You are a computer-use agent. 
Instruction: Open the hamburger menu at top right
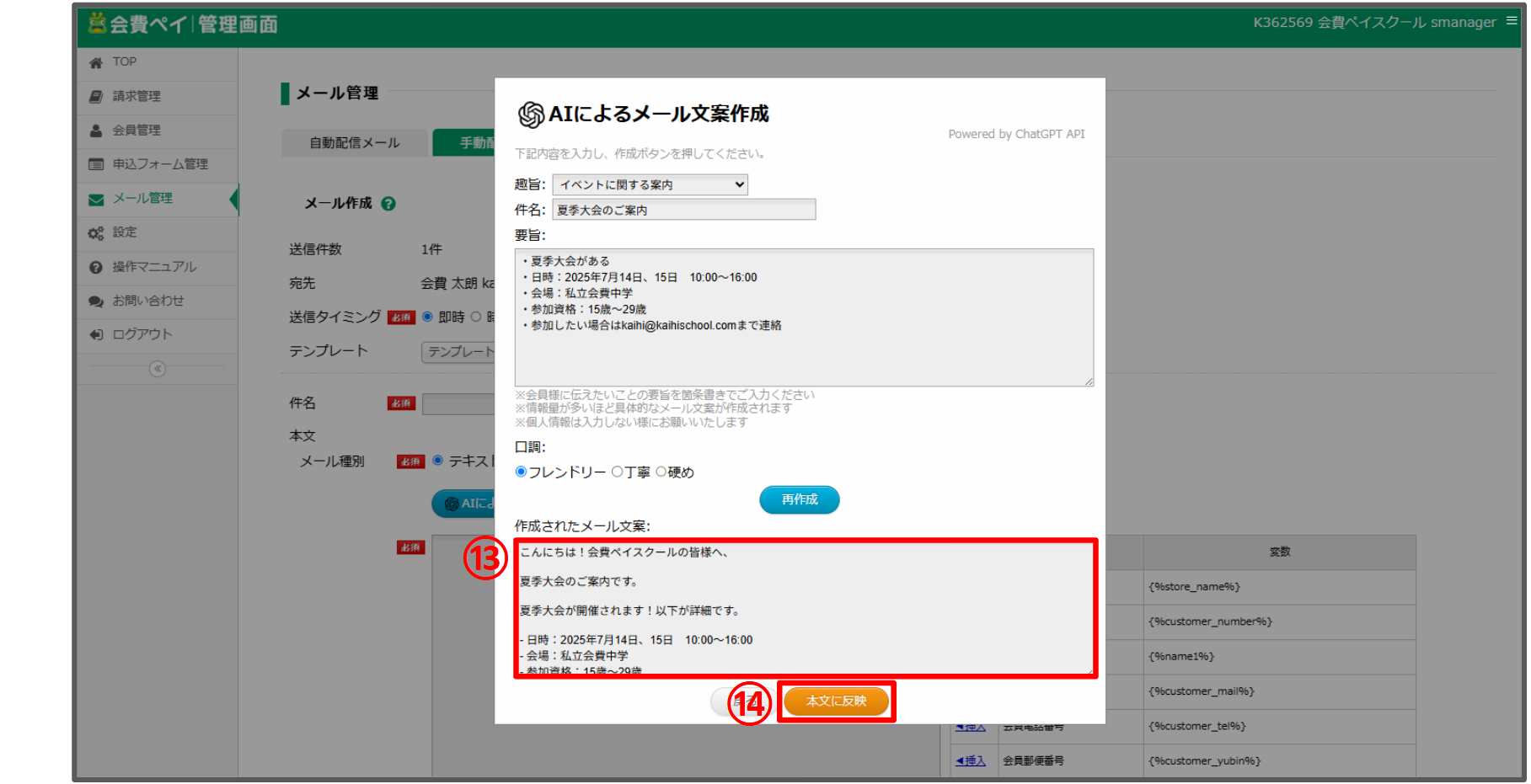(1512, 21)
